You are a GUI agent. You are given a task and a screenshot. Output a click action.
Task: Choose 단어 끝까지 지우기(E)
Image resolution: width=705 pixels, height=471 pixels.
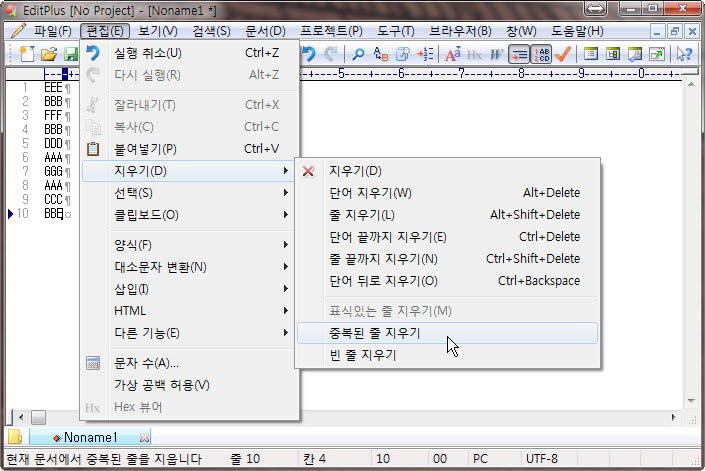[x=447, y=237]
